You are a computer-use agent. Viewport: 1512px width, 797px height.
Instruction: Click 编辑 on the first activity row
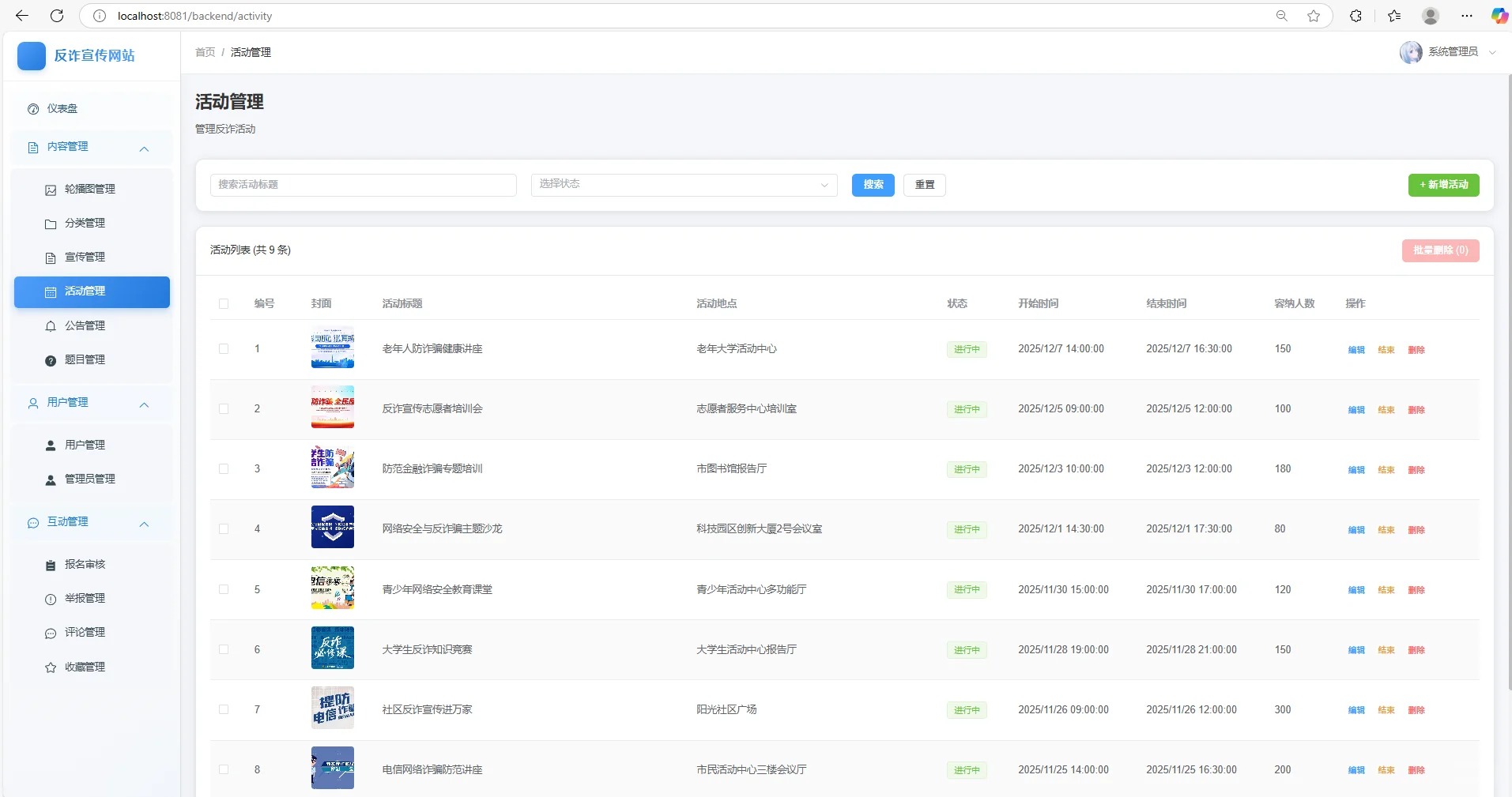tap(1356, 349)
